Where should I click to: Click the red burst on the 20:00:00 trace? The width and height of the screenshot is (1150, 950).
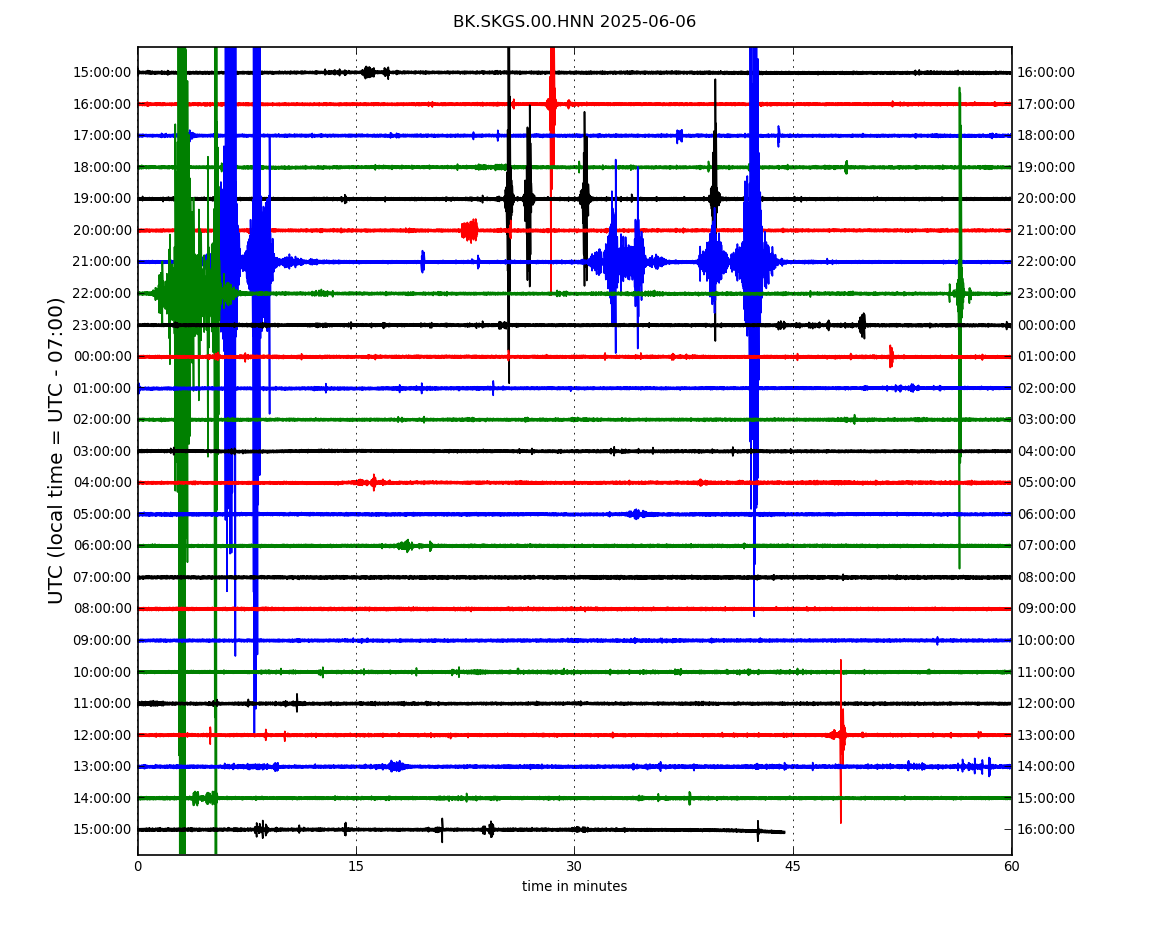(x=469, y=230)
